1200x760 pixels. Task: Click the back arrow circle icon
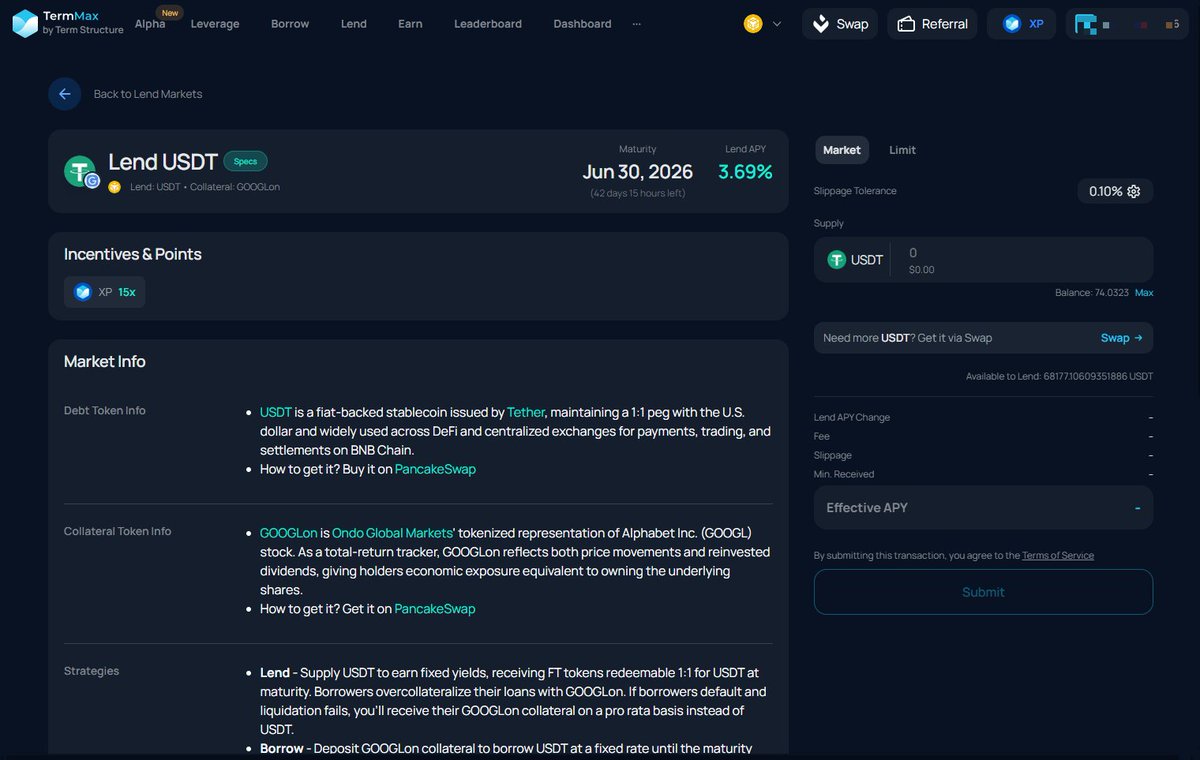pyautogui.click(x=65, y=94)
